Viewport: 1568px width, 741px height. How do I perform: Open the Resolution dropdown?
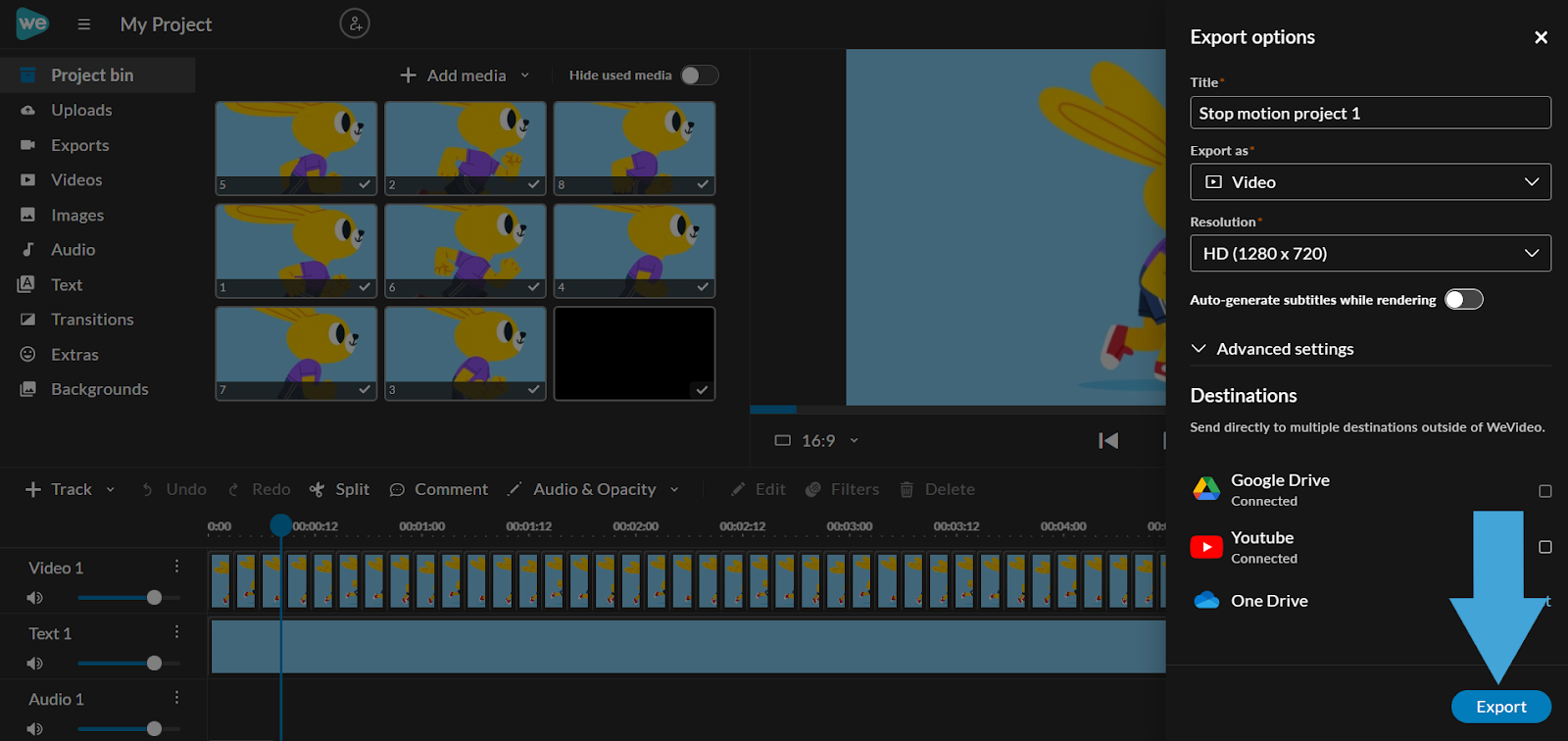point(1370,253)
